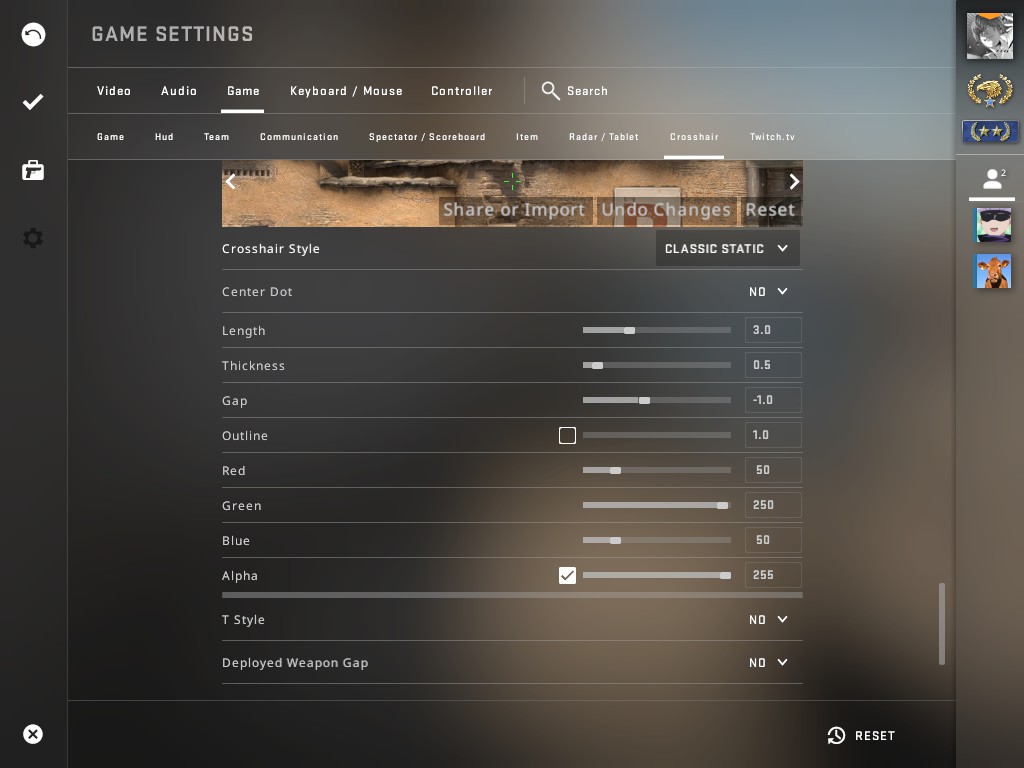Viewport: 1024px width, 768px height.
Task: Click the quit X icon at bottom left
Action: point(33,734)
